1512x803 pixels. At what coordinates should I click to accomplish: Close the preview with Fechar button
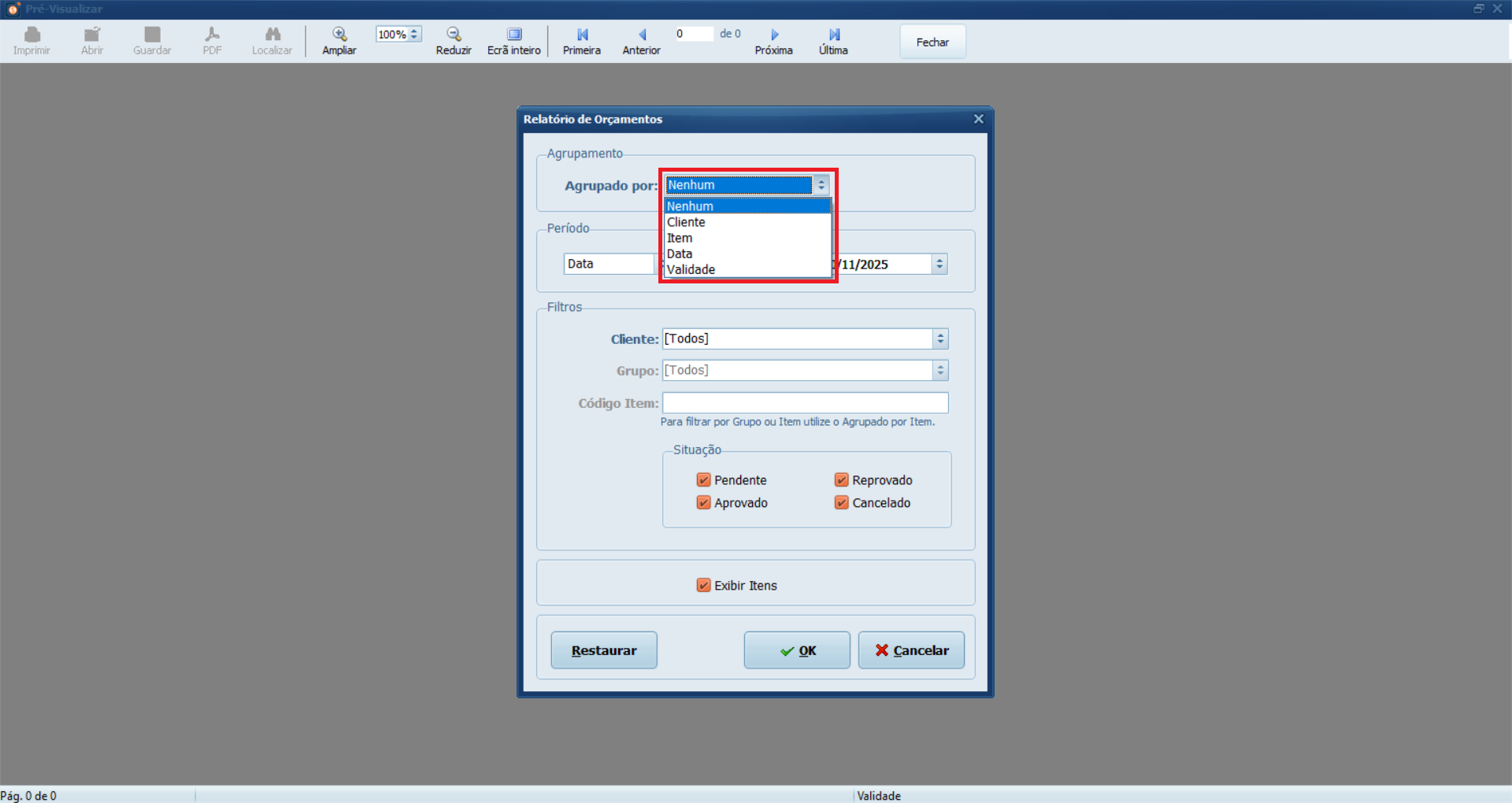[x=932, y=43]
